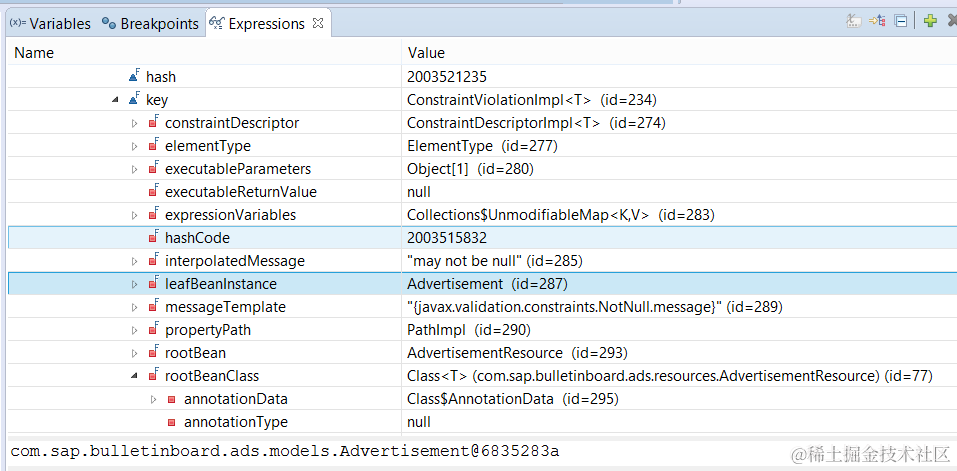Click detail pane text Advertisement@6835283a
957x471 pixels.
[449, 451]
